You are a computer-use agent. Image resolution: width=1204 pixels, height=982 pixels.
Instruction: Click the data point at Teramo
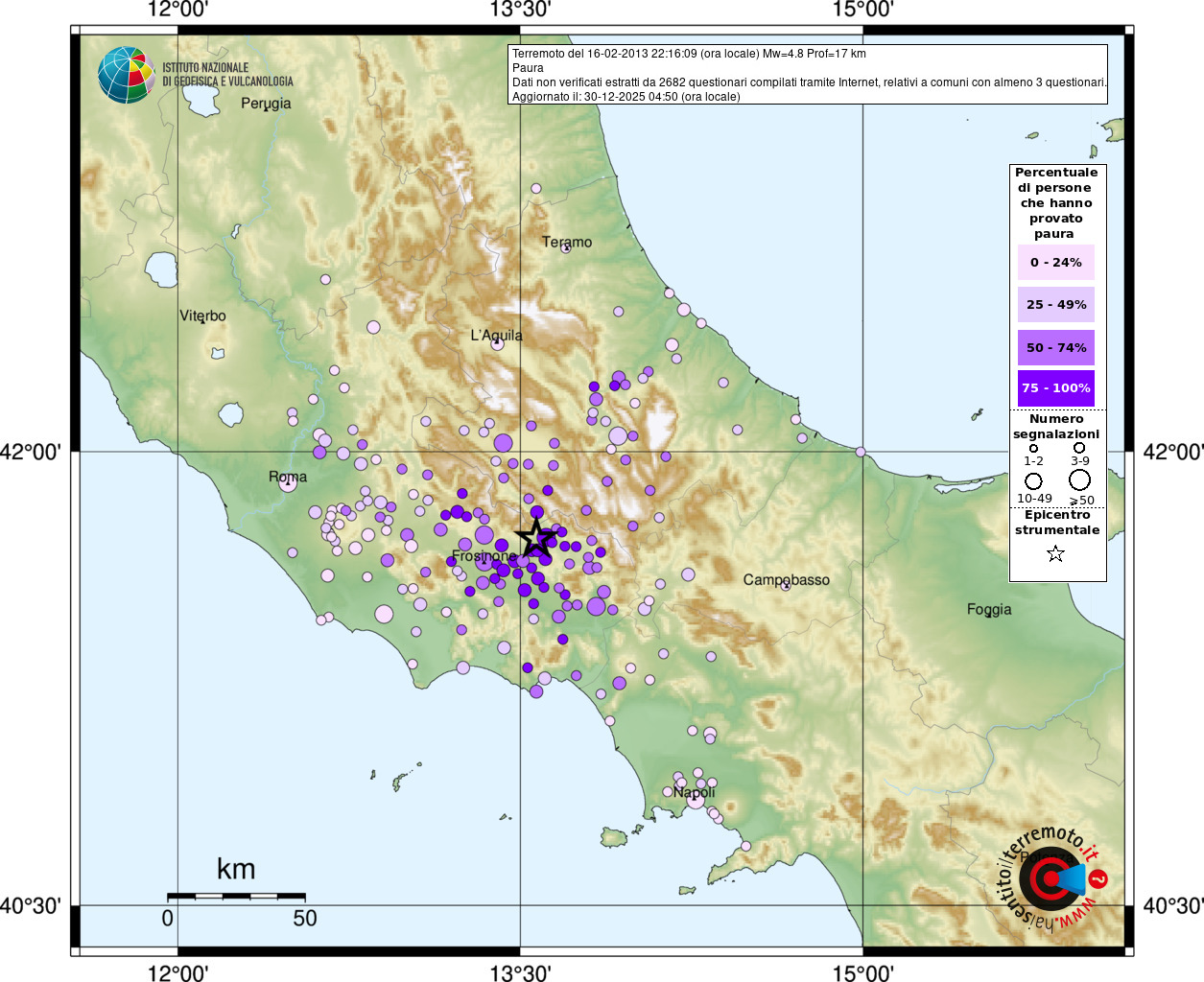click(x=565, y=247)
